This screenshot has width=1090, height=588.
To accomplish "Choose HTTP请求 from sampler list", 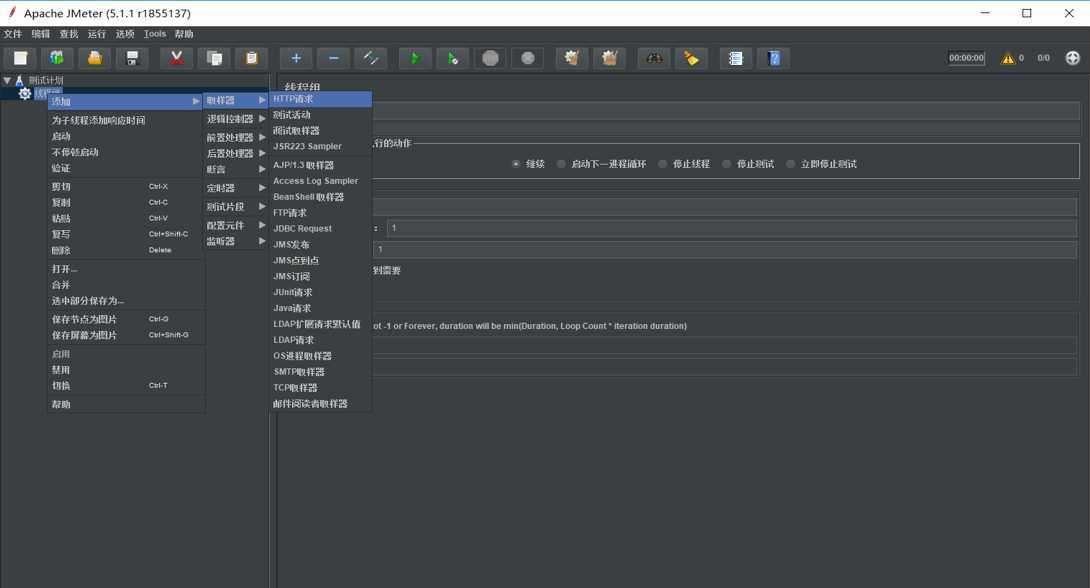I will [320, 99].
